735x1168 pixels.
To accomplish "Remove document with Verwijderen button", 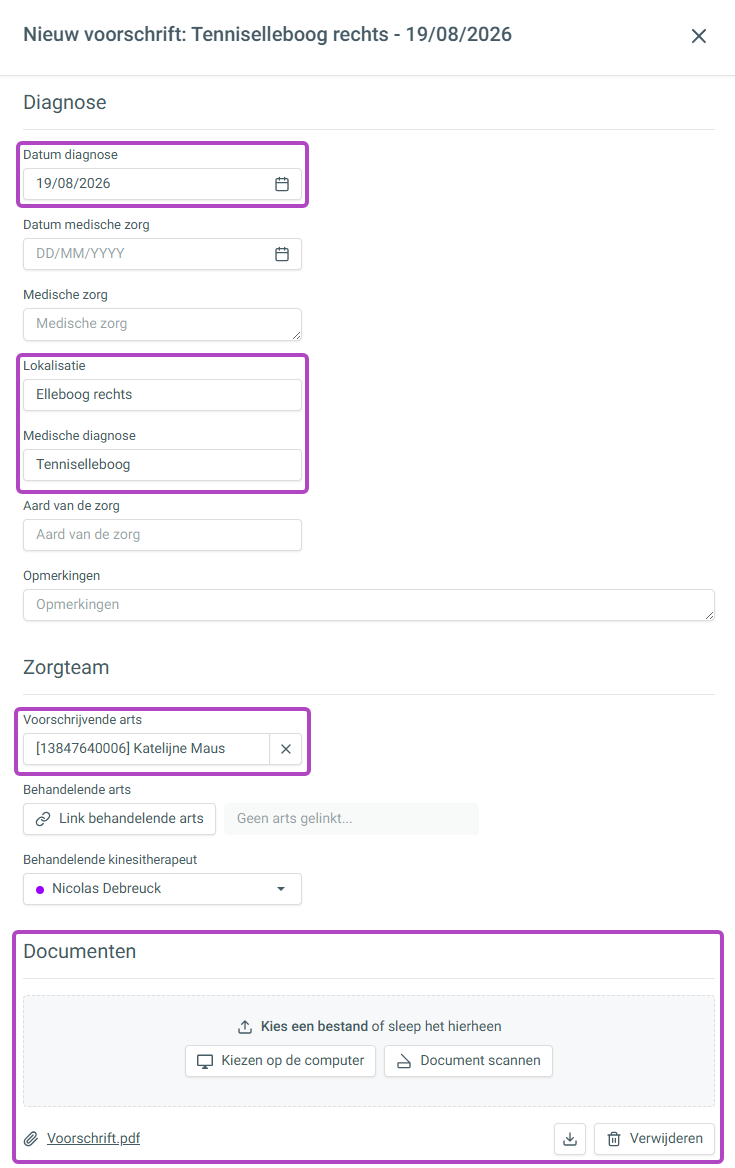I will point(655,1138).
